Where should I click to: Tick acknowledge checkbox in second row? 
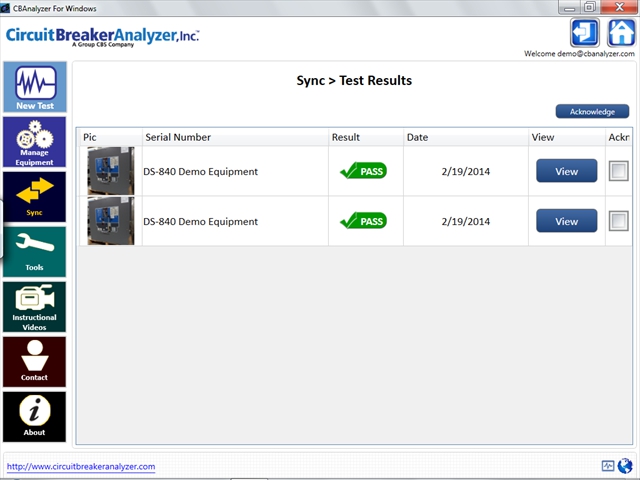pos(618,221)
